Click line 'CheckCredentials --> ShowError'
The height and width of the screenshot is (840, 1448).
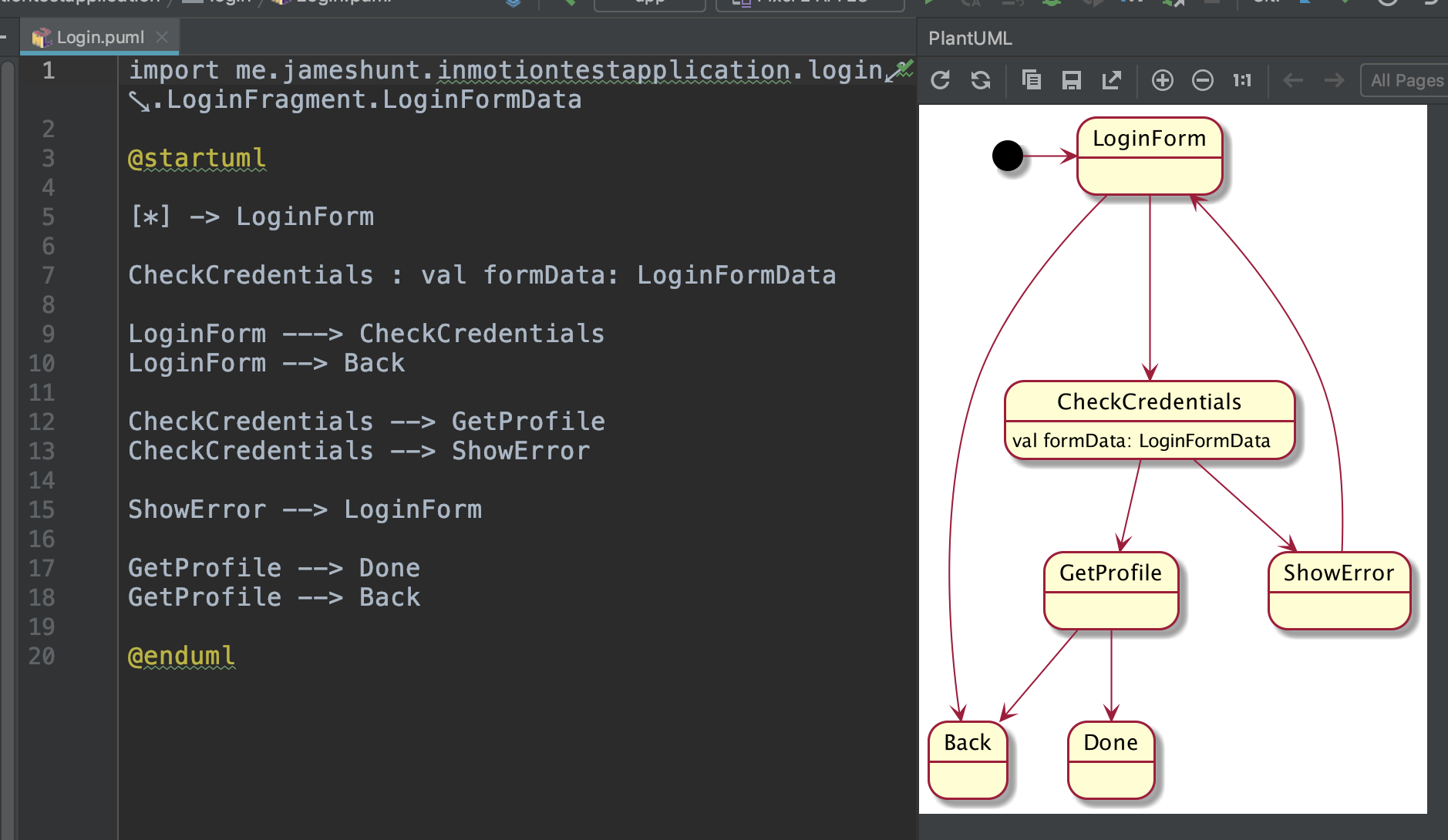pyautogui.click(x=359, y=451)
